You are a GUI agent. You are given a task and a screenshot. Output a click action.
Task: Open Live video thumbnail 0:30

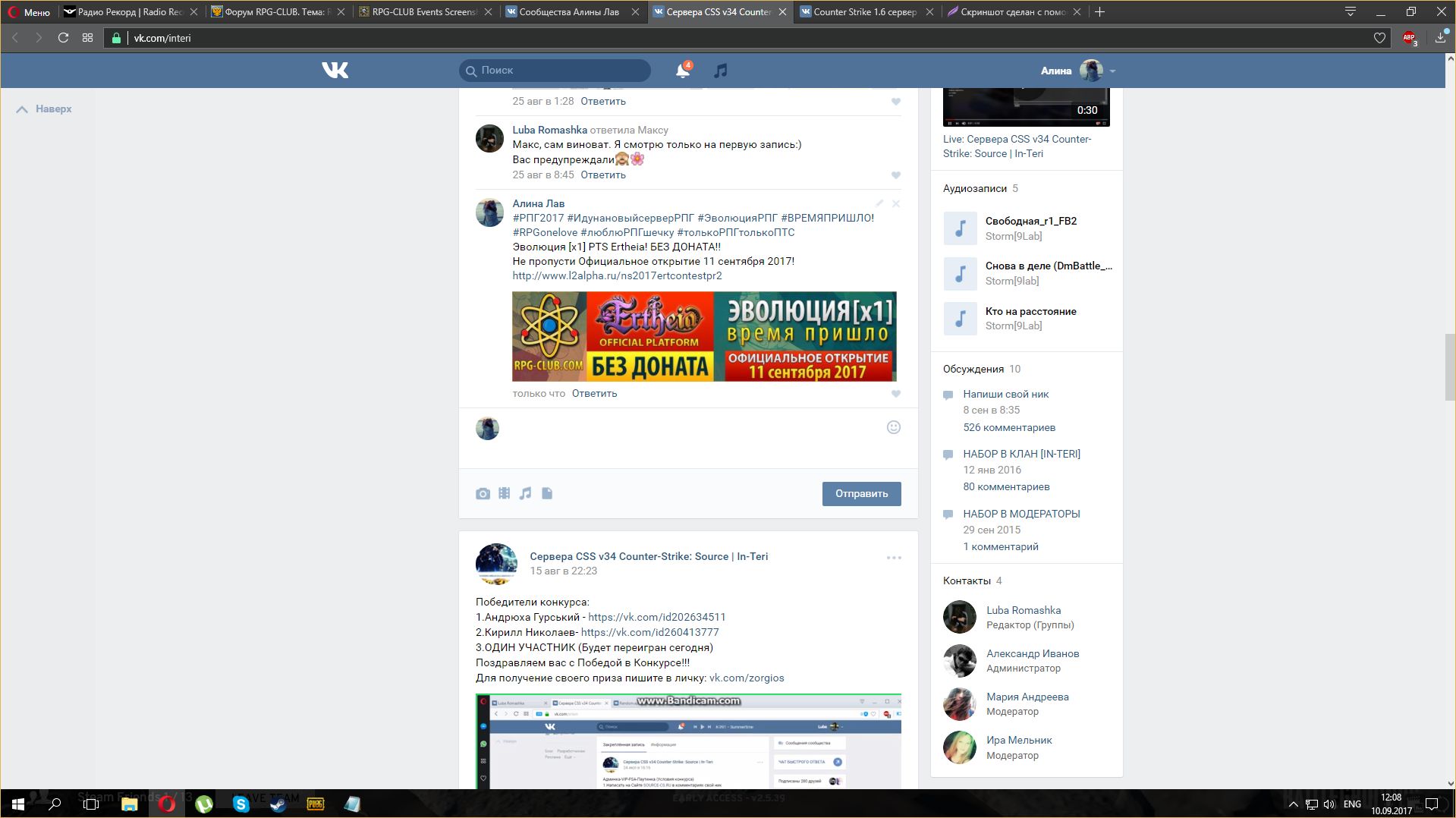click(1026, 107)
